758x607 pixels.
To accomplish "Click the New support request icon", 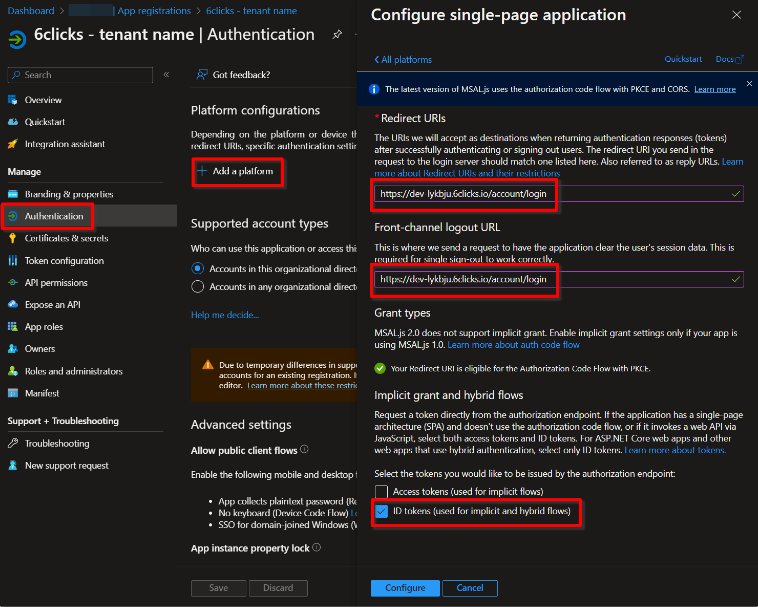I will click(13, 465).
